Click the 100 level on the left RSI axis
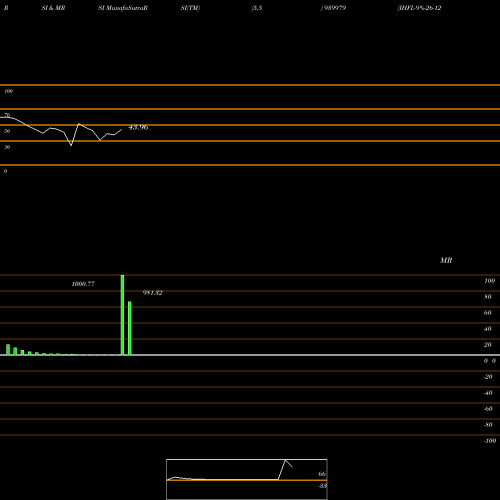This screenshot has width=500, height=500. [8, 91]
